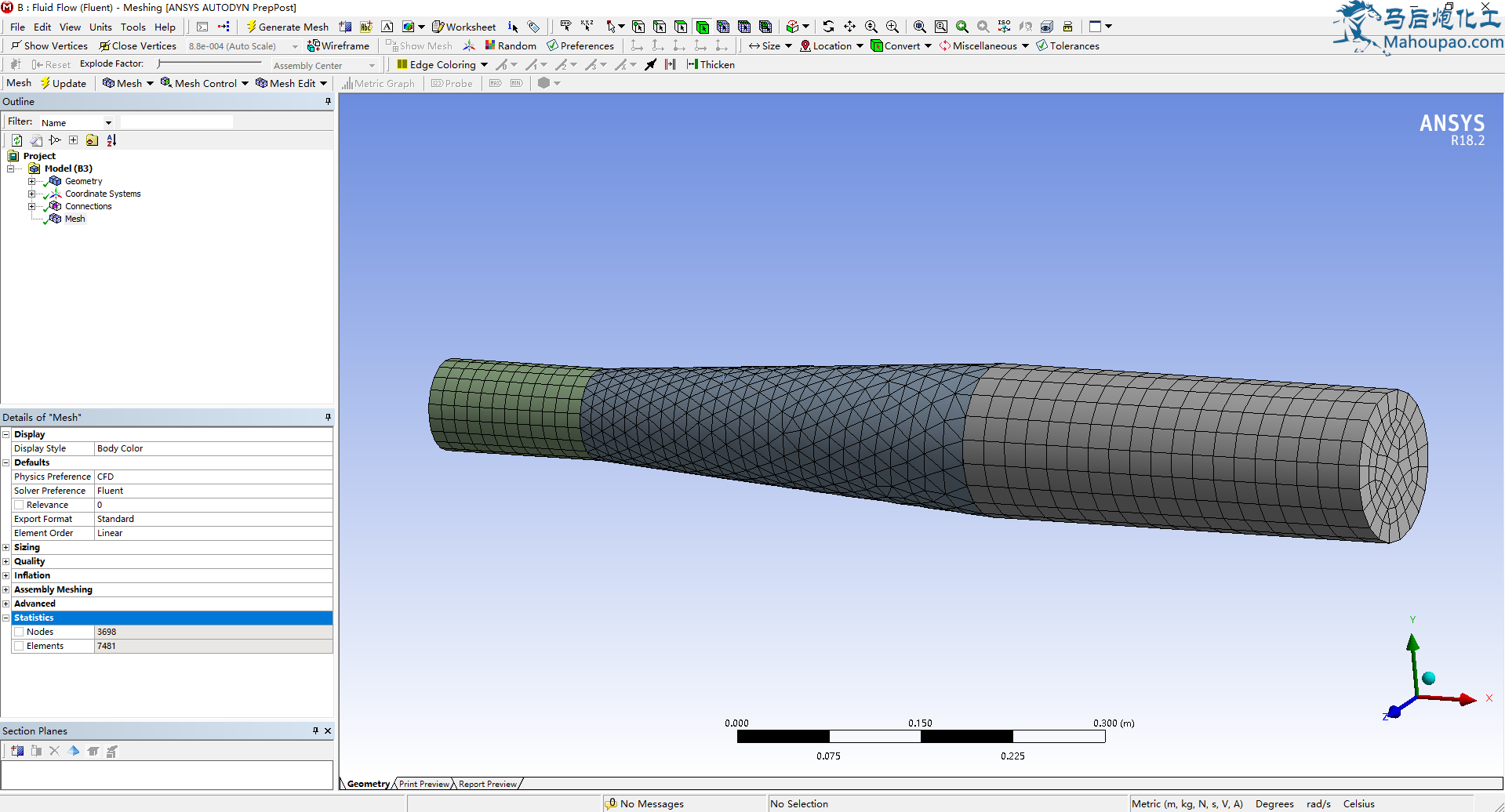Screen dimensions: 1505x812
Task: Open the File menu
Action: pos(17,27)
